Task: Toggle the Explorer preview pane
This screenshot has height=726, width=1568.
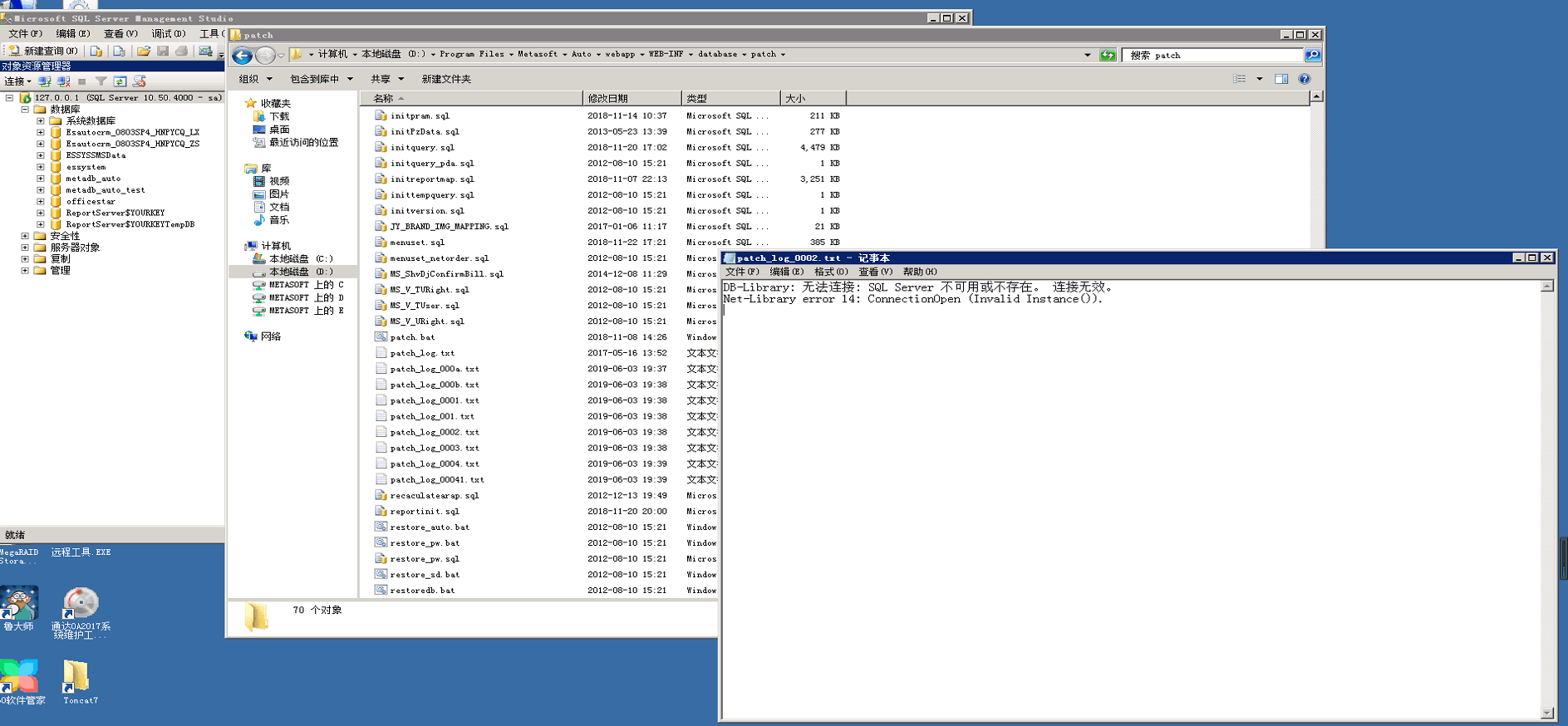Action: 1281,79
